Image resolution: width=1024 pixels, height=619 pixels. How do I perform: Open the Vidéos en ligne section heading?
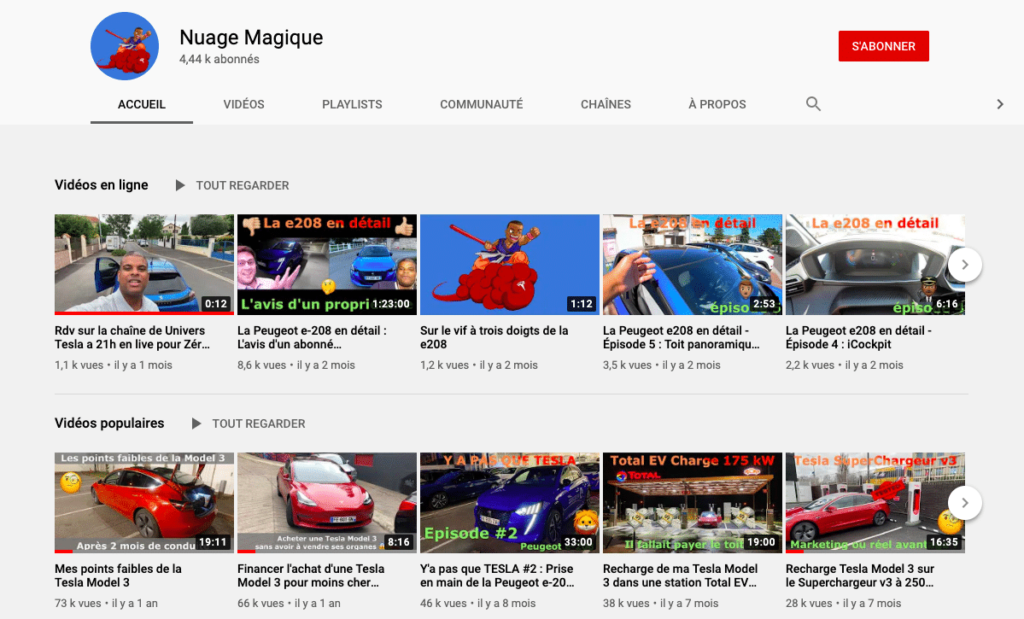(101, 185)
